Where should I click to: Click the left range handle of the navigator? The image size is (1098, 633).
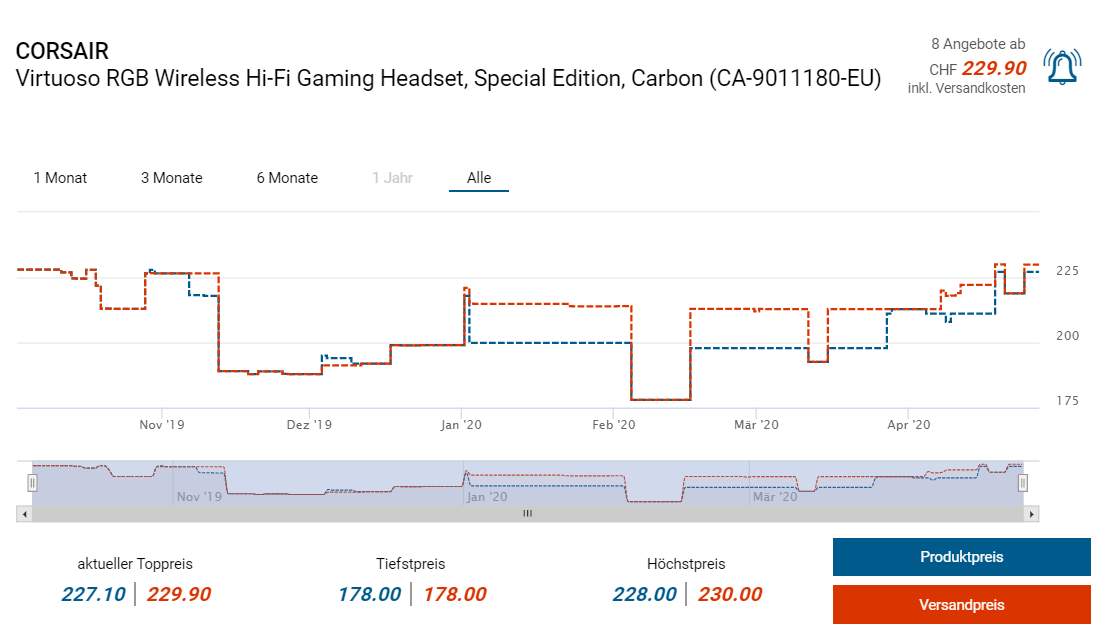point(32,483)
